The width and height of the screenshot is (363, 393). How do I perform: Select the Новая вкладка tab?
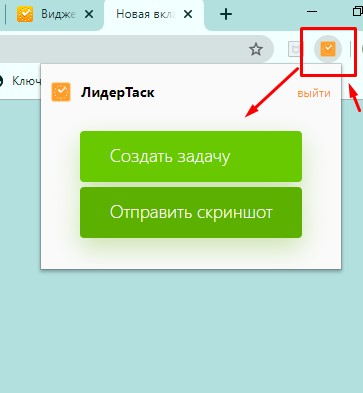(x=153, y=14)
